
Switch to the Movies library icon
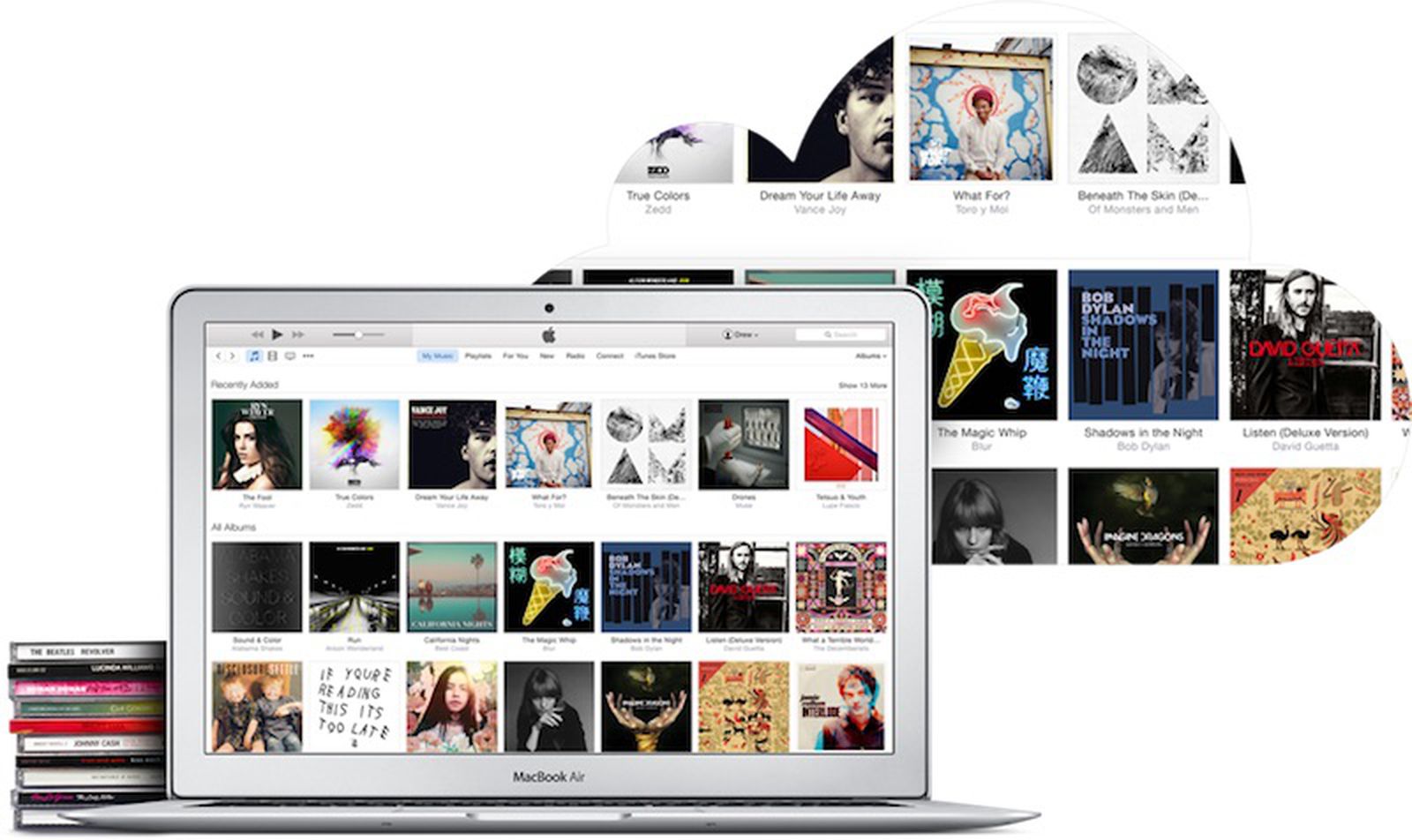(x=272, y=356)
